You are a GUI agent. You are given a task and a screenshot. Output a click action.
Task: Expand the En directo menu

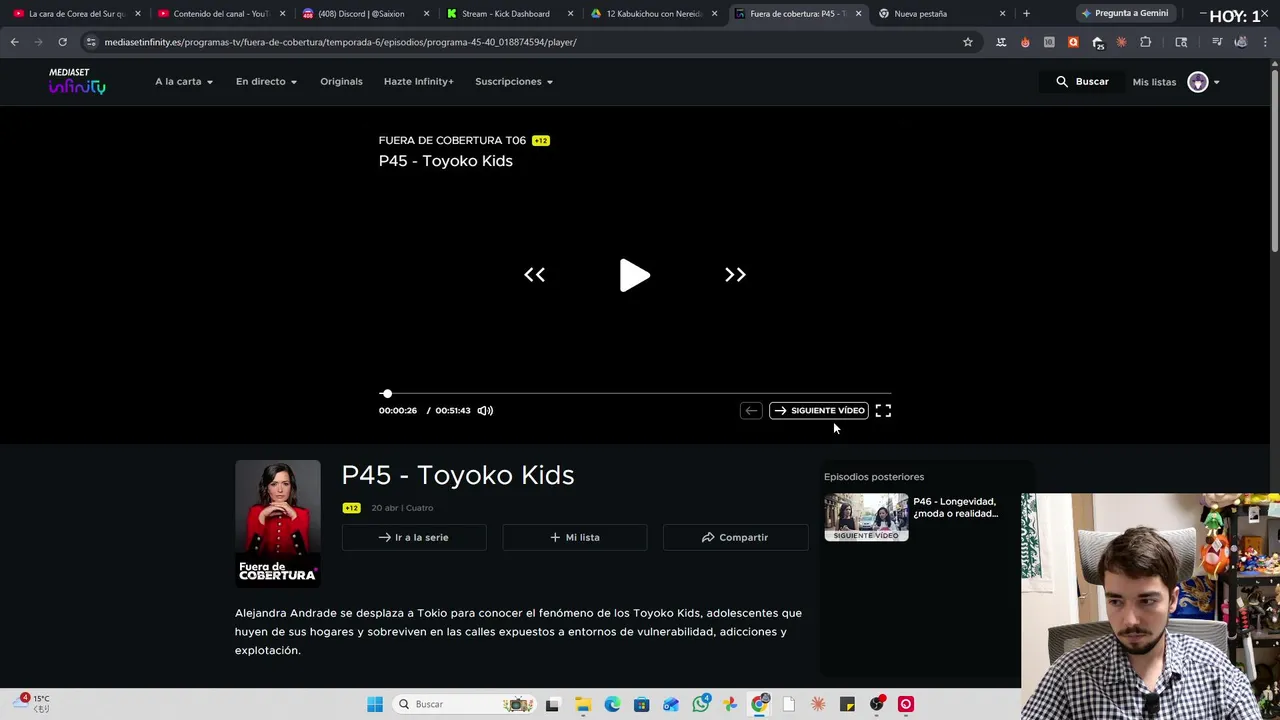click(266, 81)
